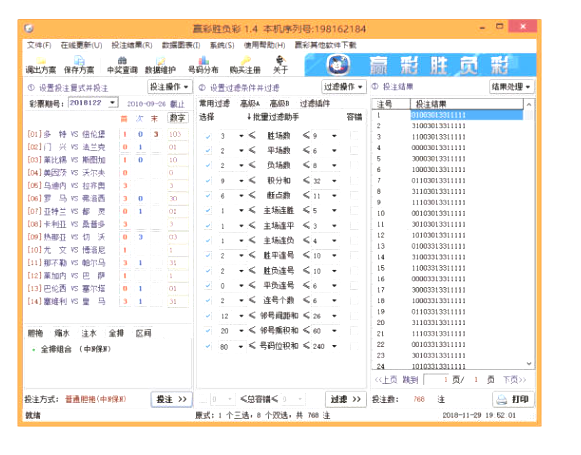Open the 中奖查询 toolbar icon
This screenshot has width=581, height=455.
(x=122, y=65)
